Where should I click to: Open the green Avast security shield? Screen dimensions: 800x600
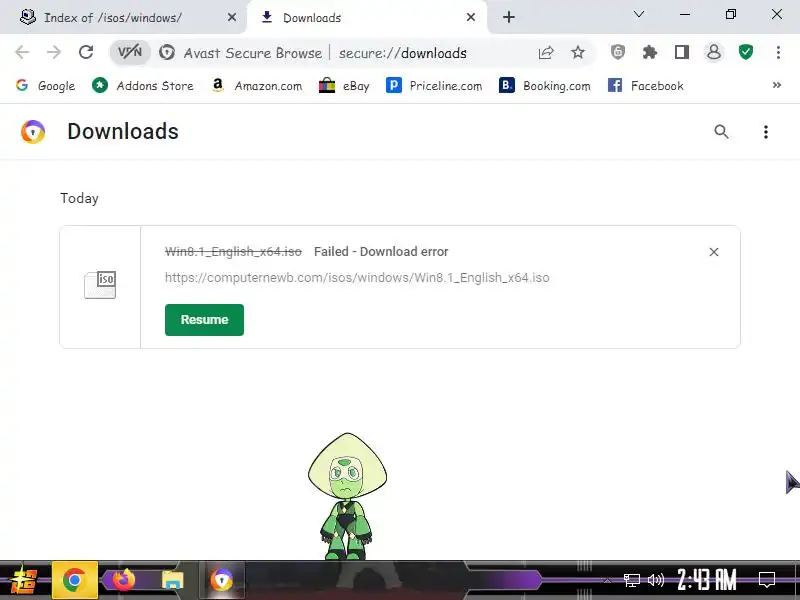[x=746, y=52]
